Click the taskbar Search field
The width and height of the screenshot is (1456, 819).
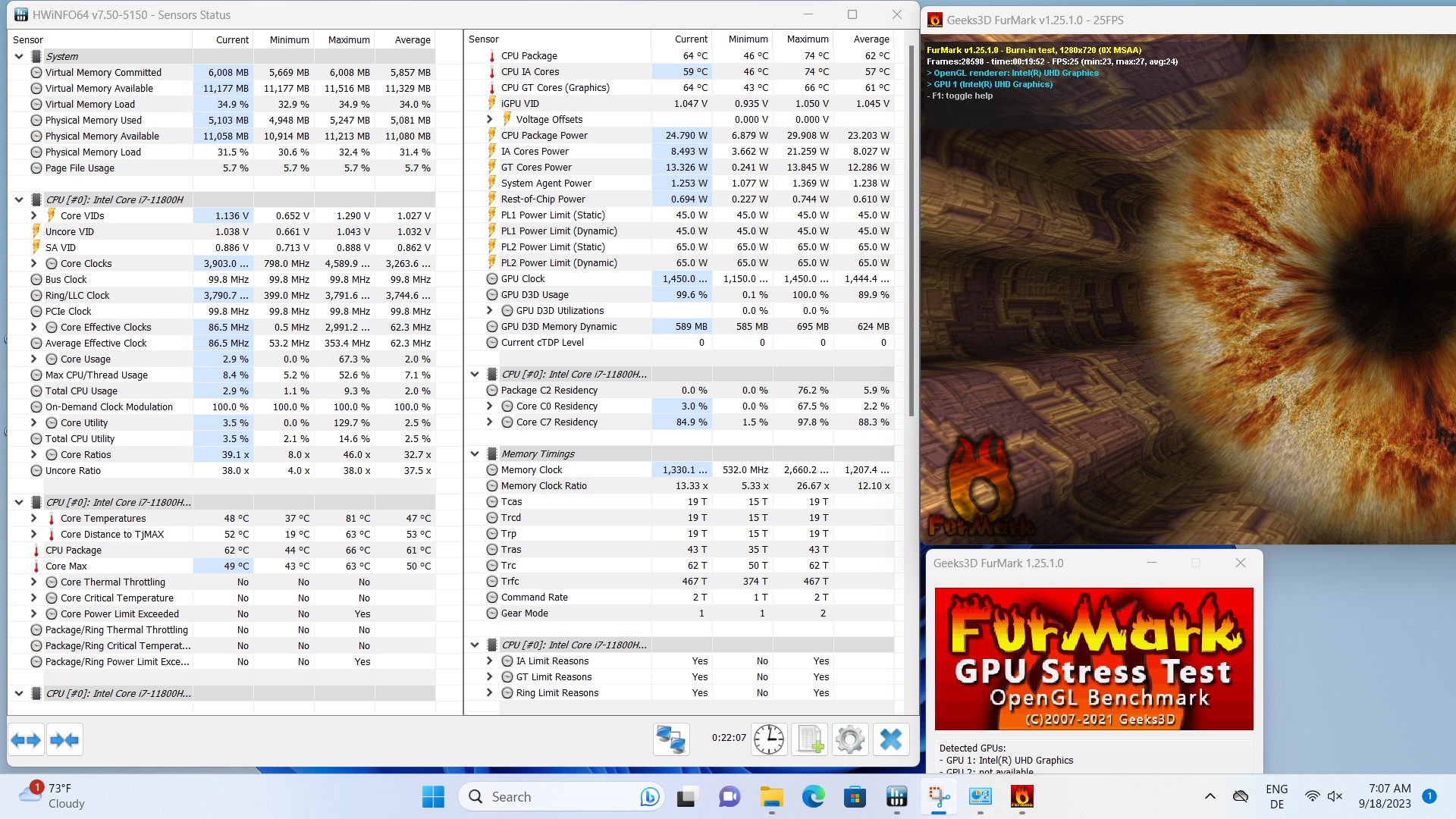pyautogui.click(x=561, y=797)
